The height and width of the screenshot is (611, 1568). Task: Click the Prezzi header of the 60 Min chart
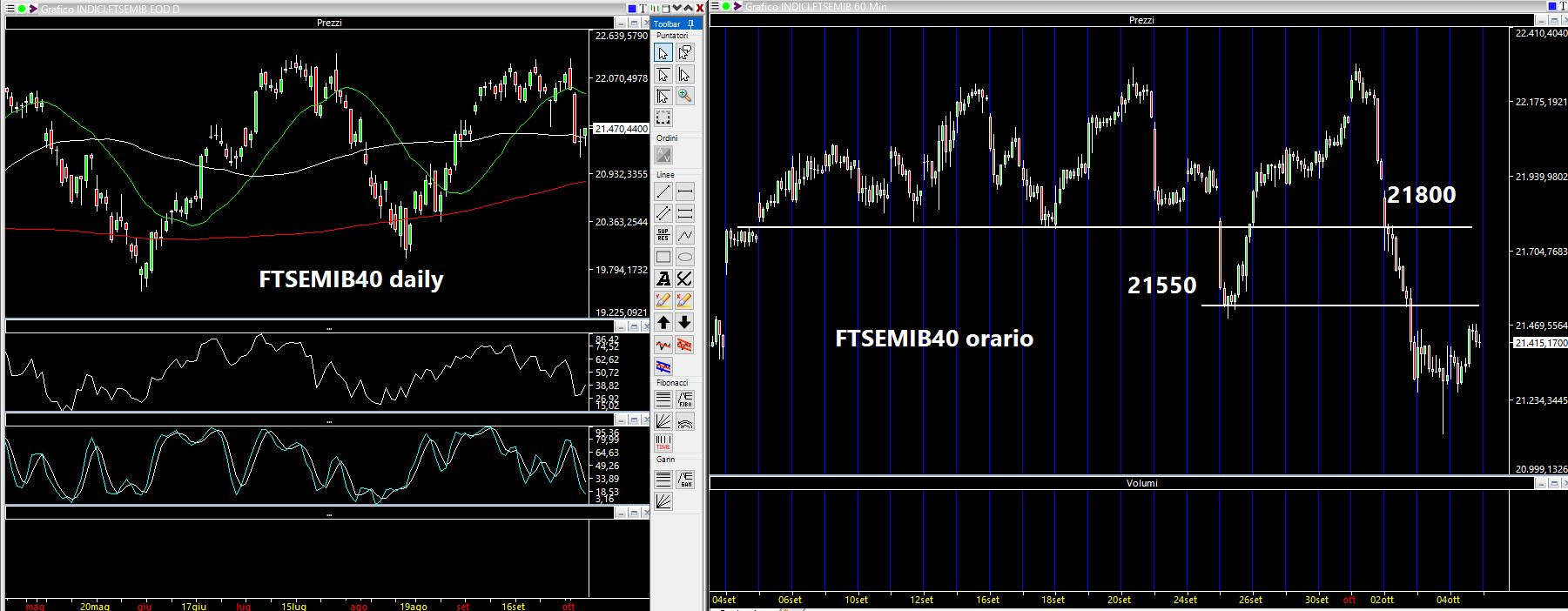(1141, 20)
